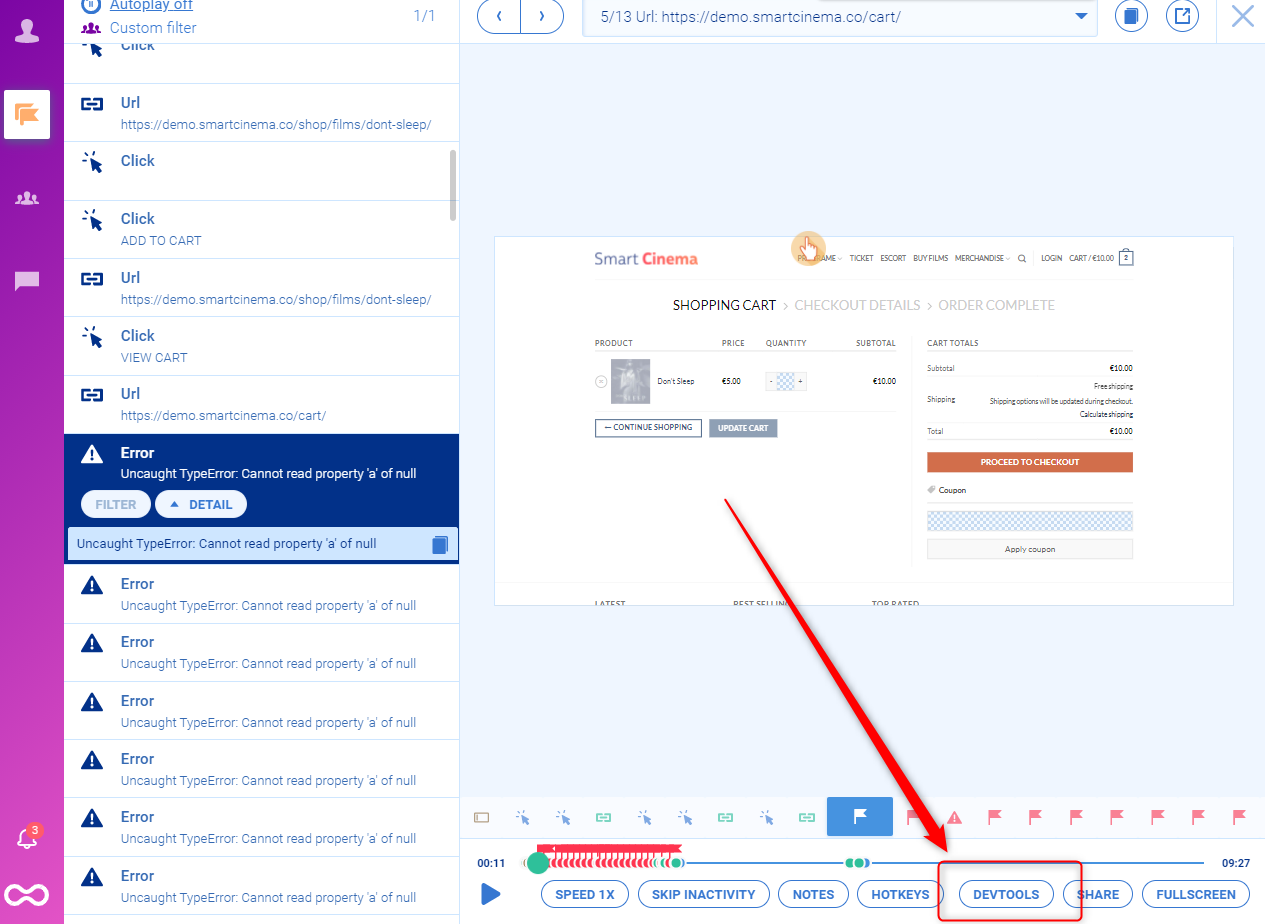Select the recordings icon highlighted in orange
The image size is (1265, 924).
(27, 114)
